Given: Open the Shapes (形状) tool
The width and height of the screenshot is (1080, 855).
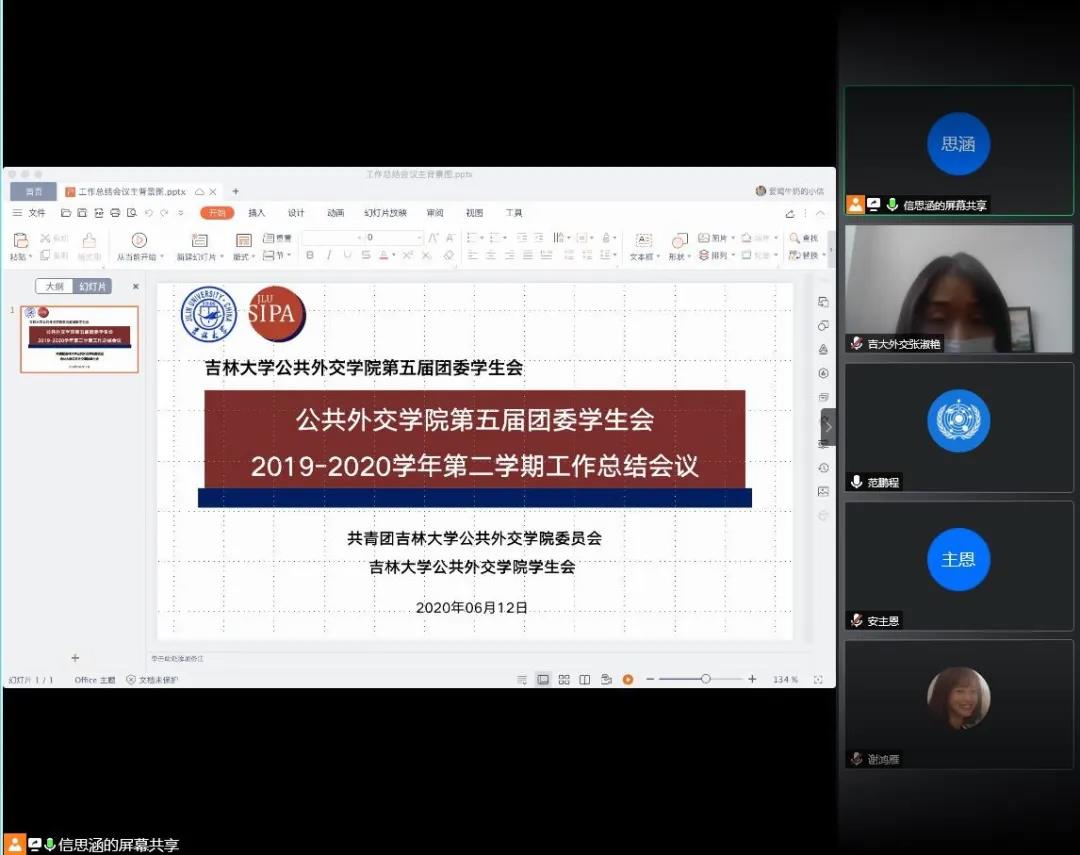Looking at the screenshot, I should pyautogui.click(x=680, y=241).
